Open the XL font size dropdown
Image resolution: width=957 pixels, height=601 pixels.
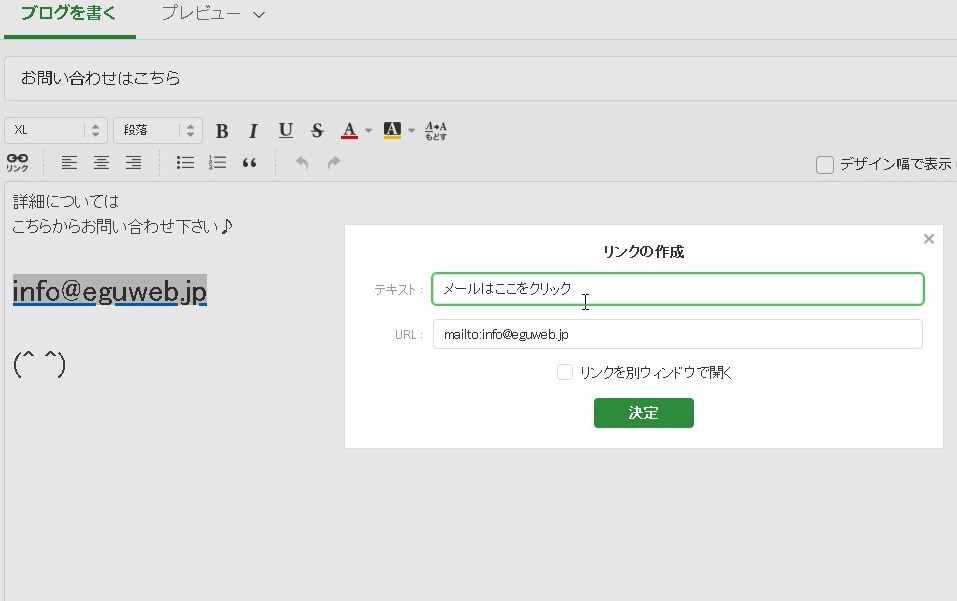(55, 131)
